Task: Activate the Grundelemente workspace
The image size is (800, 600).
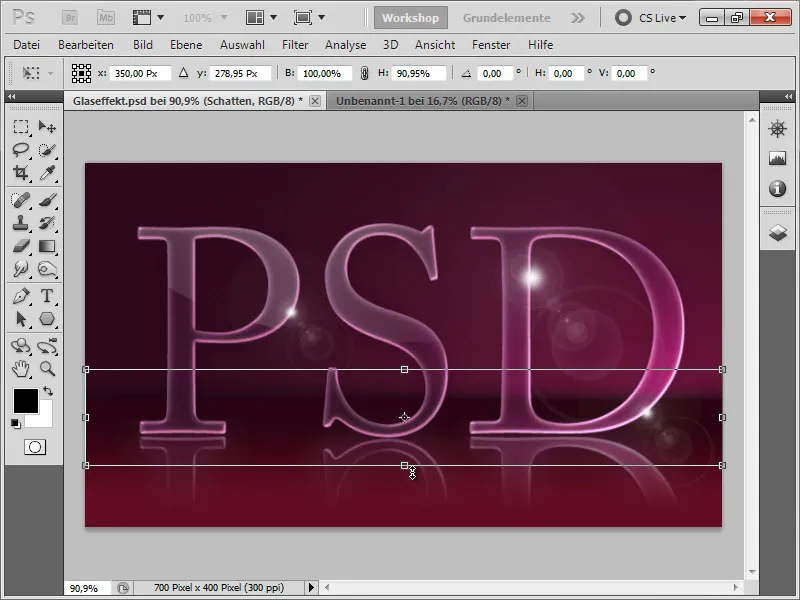Action: 507,18
